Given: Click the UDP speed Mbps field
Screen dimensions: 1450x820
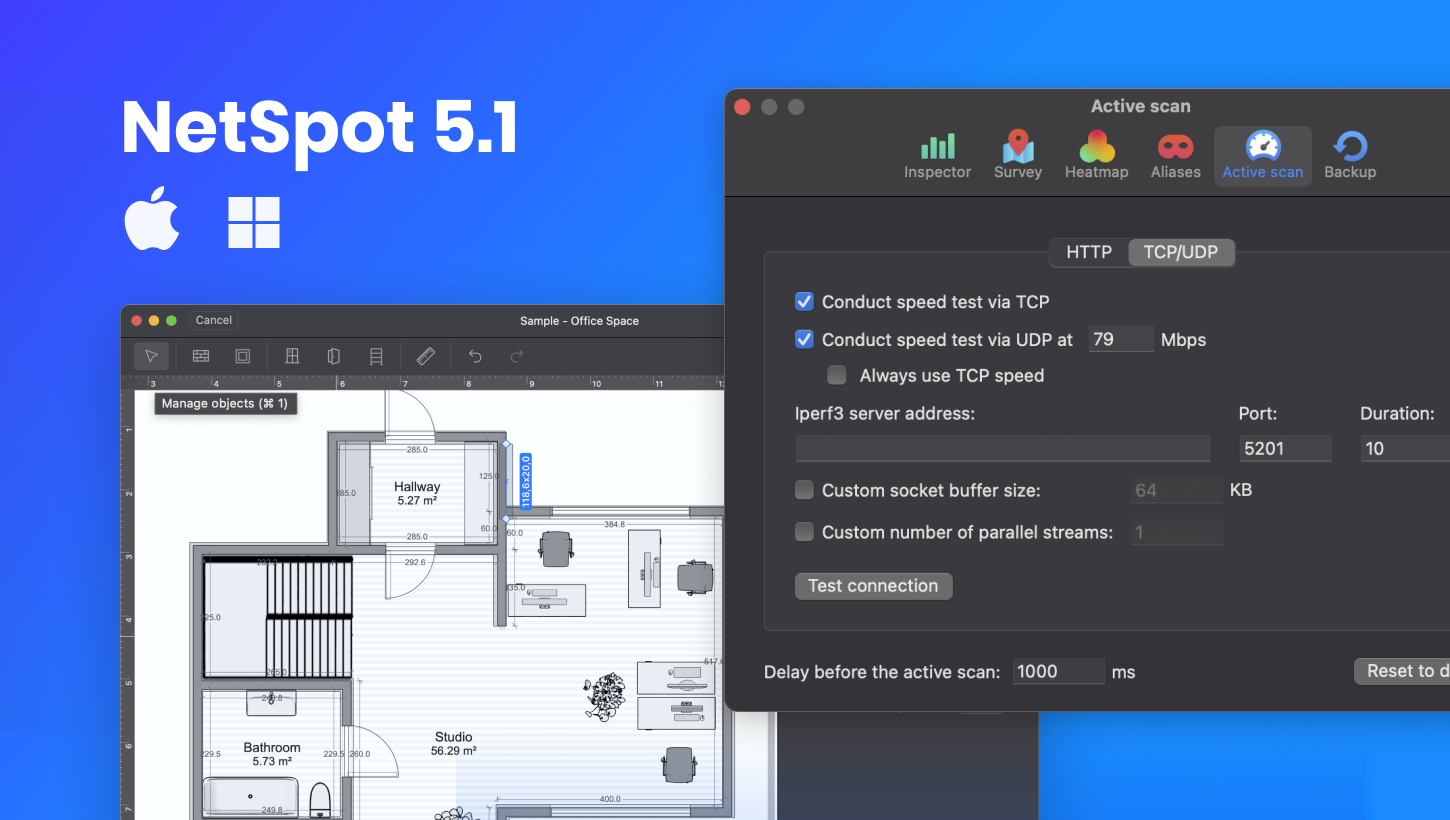Looking at the screenshot, I should pos(1121,339).
